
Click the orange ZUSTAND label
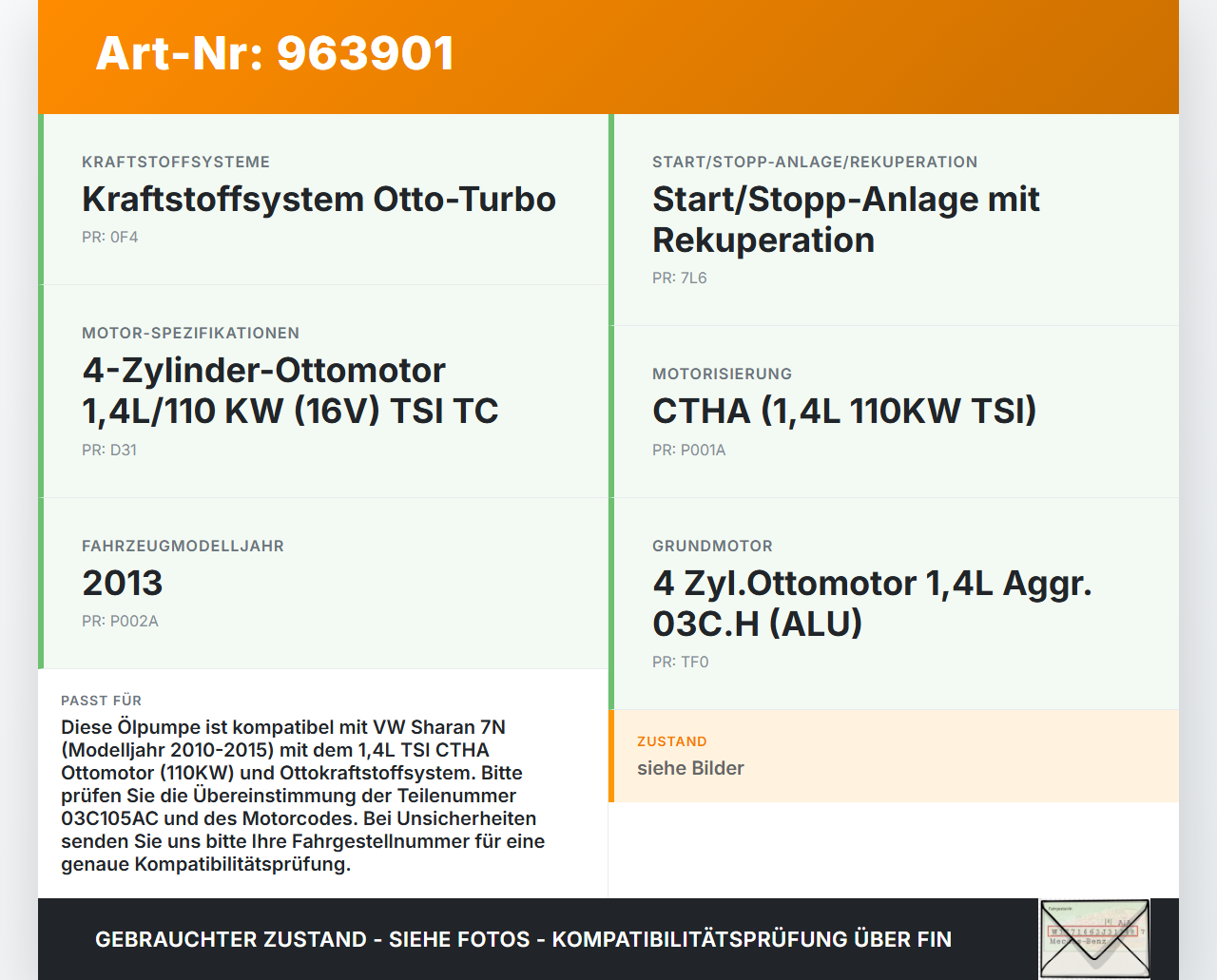[671, 741]
